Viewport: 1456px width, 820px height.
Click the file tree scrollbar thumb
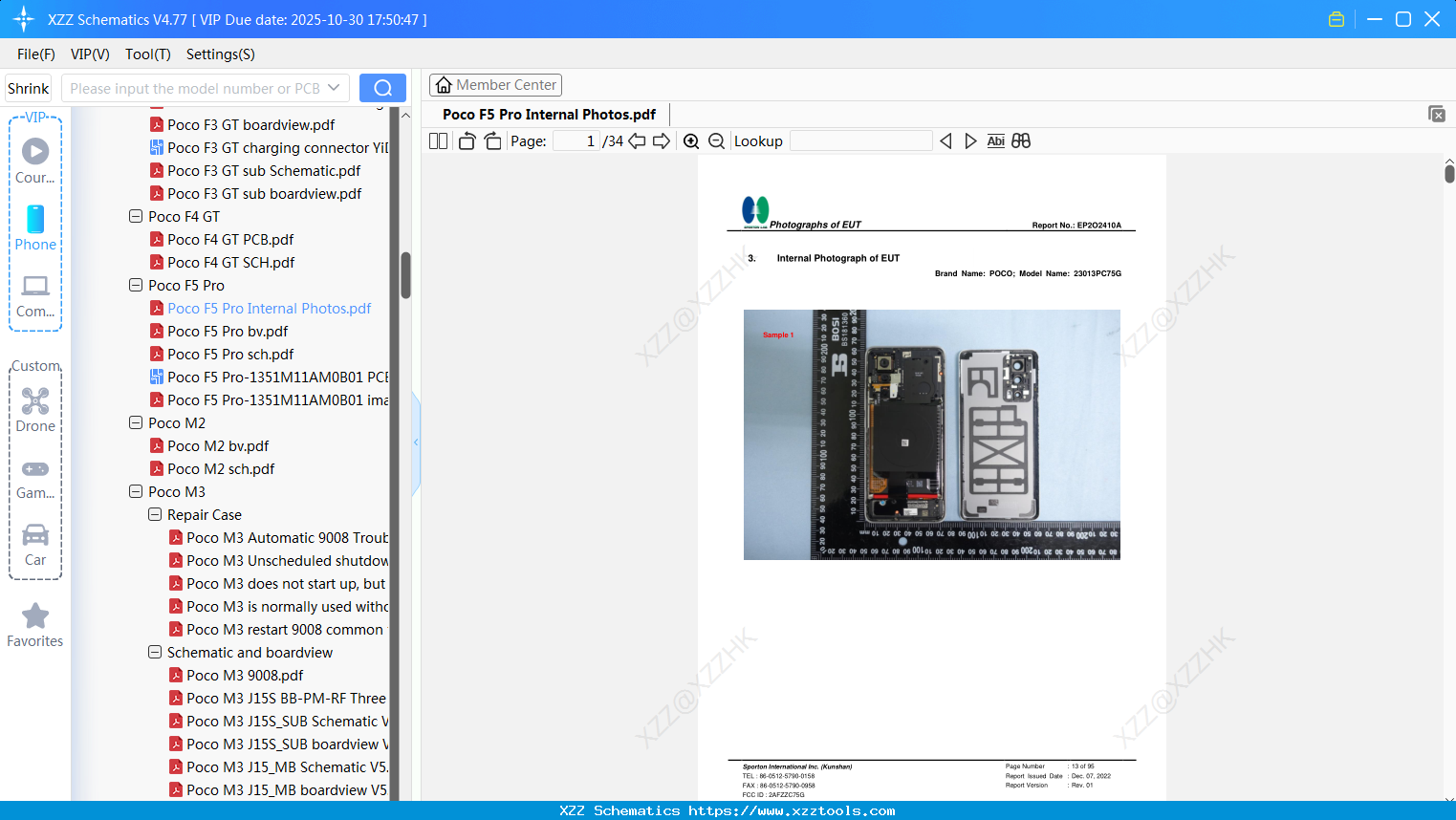click(405, 275)
